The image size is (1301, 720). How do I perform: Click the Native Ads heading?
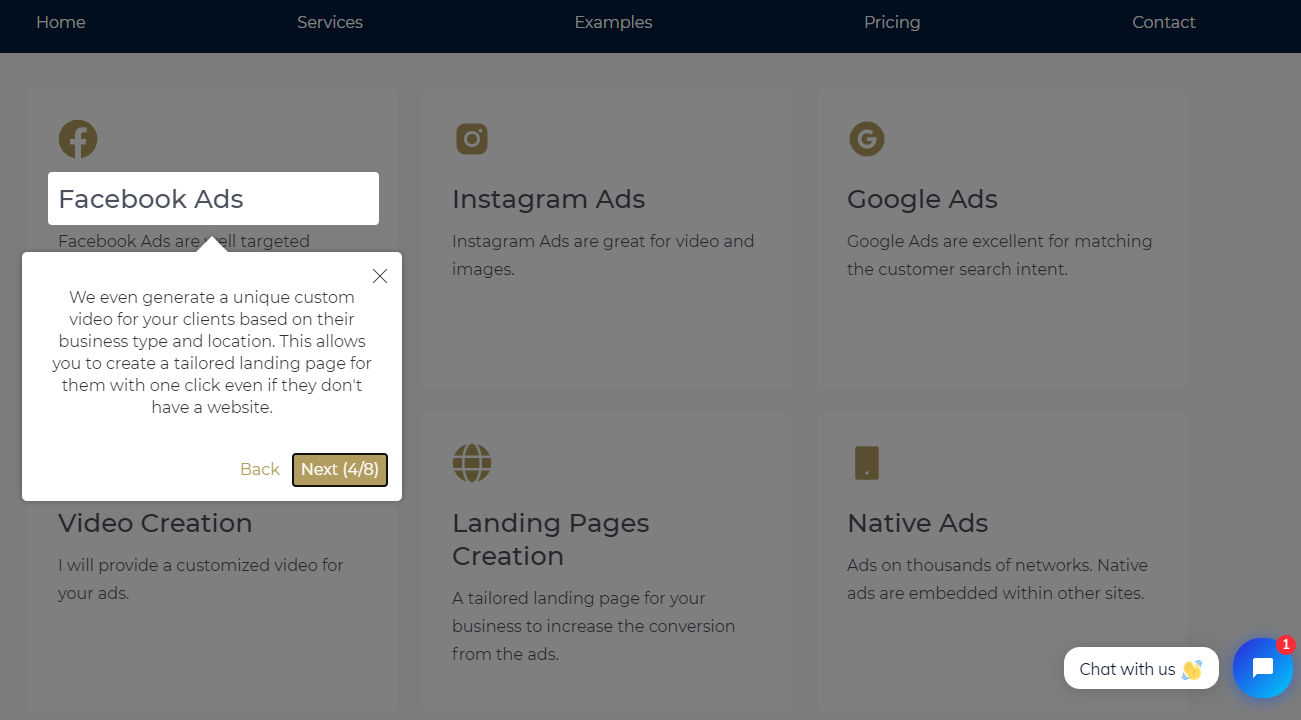(x=917, y=523)
